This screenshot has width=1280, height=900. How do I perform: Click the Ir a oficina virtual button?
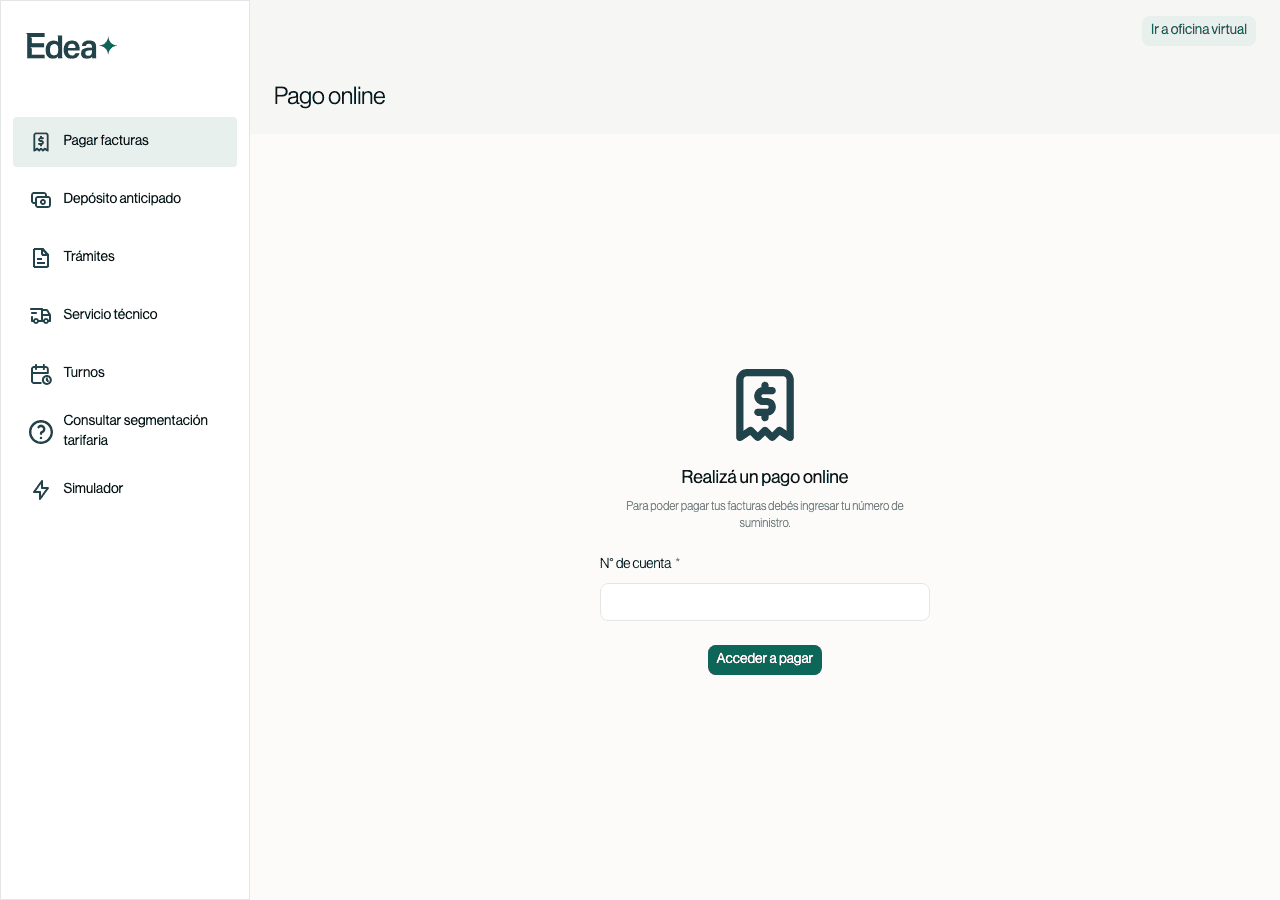tap(1199, 30)
